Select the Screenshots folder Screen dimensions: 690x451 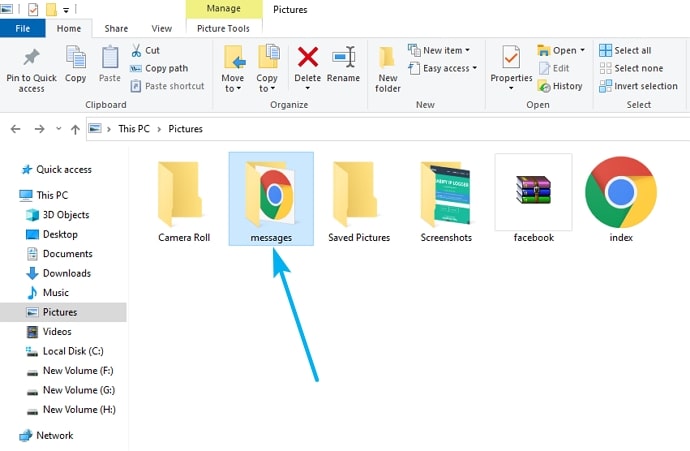(x=446, y=200)
